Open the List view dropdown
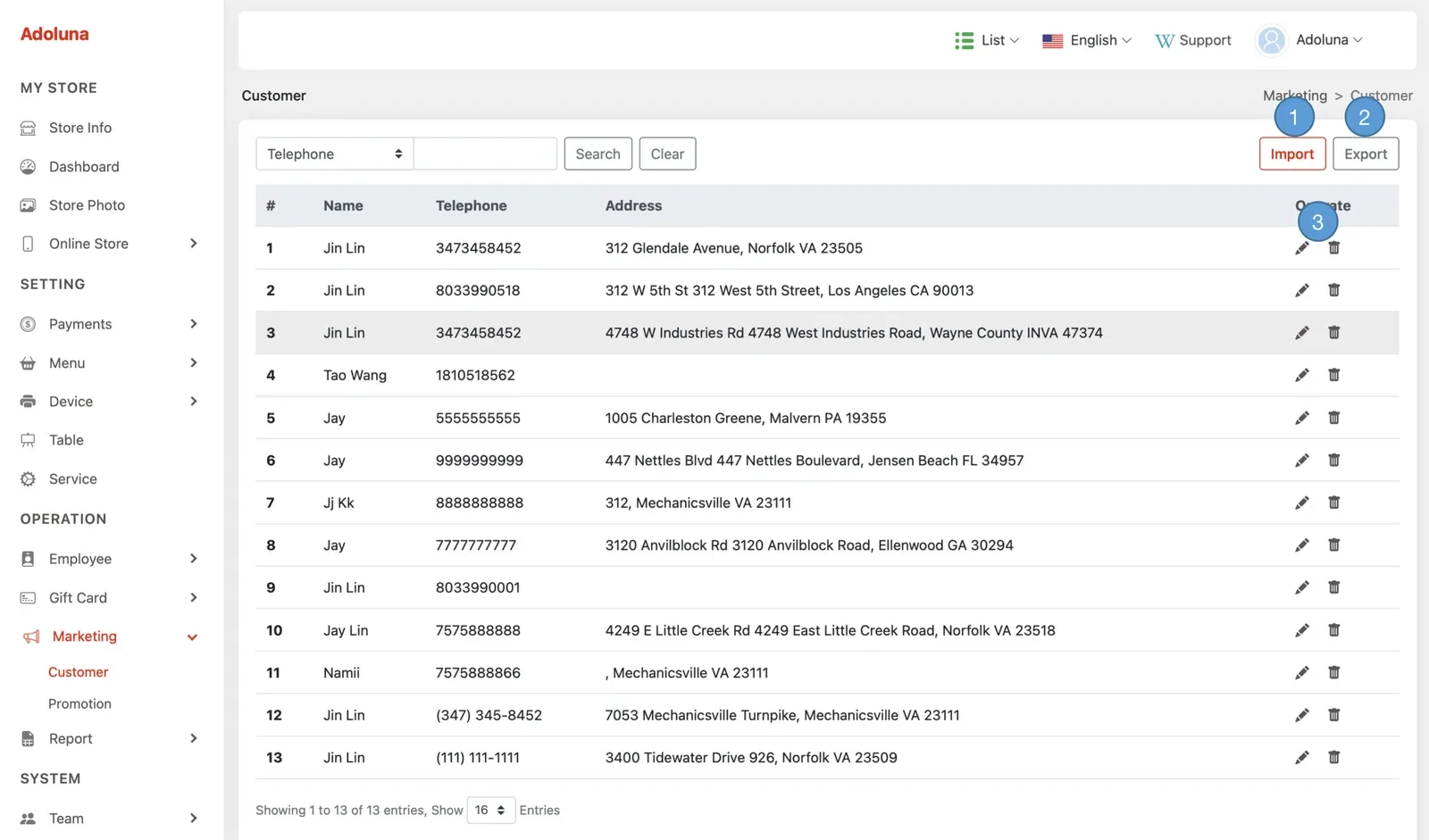The image size is (1429, 840). 987,40
